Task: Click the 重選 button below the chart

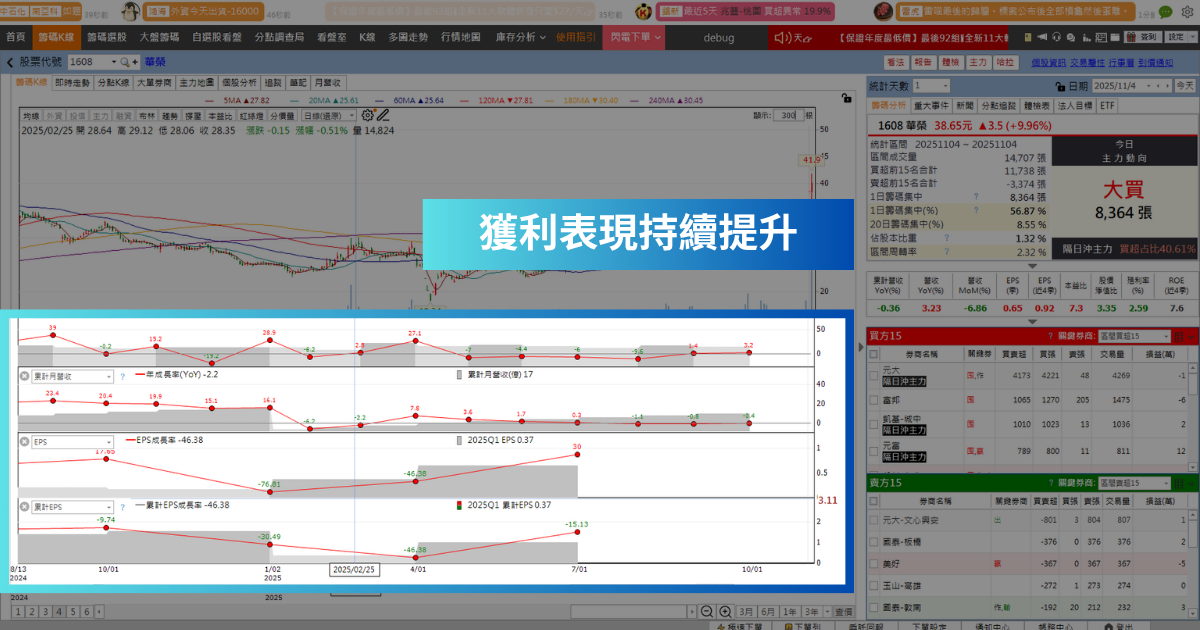Action: pos(843,611)
